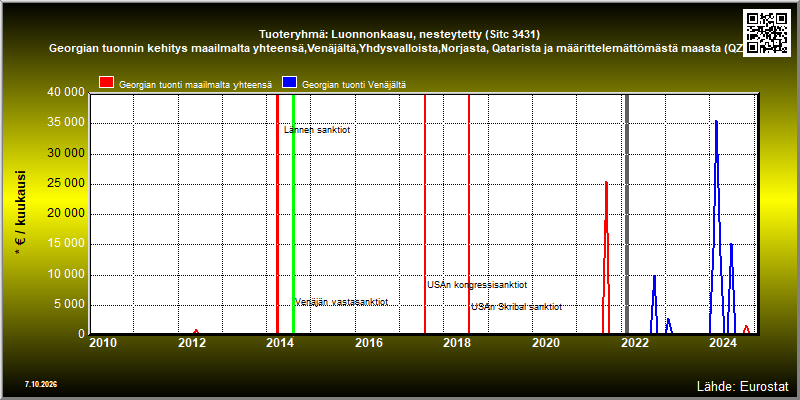Click the x-axis year 2020
This screenshot has height=400, width=800.
pyautogui.click(x=546, y=343)
